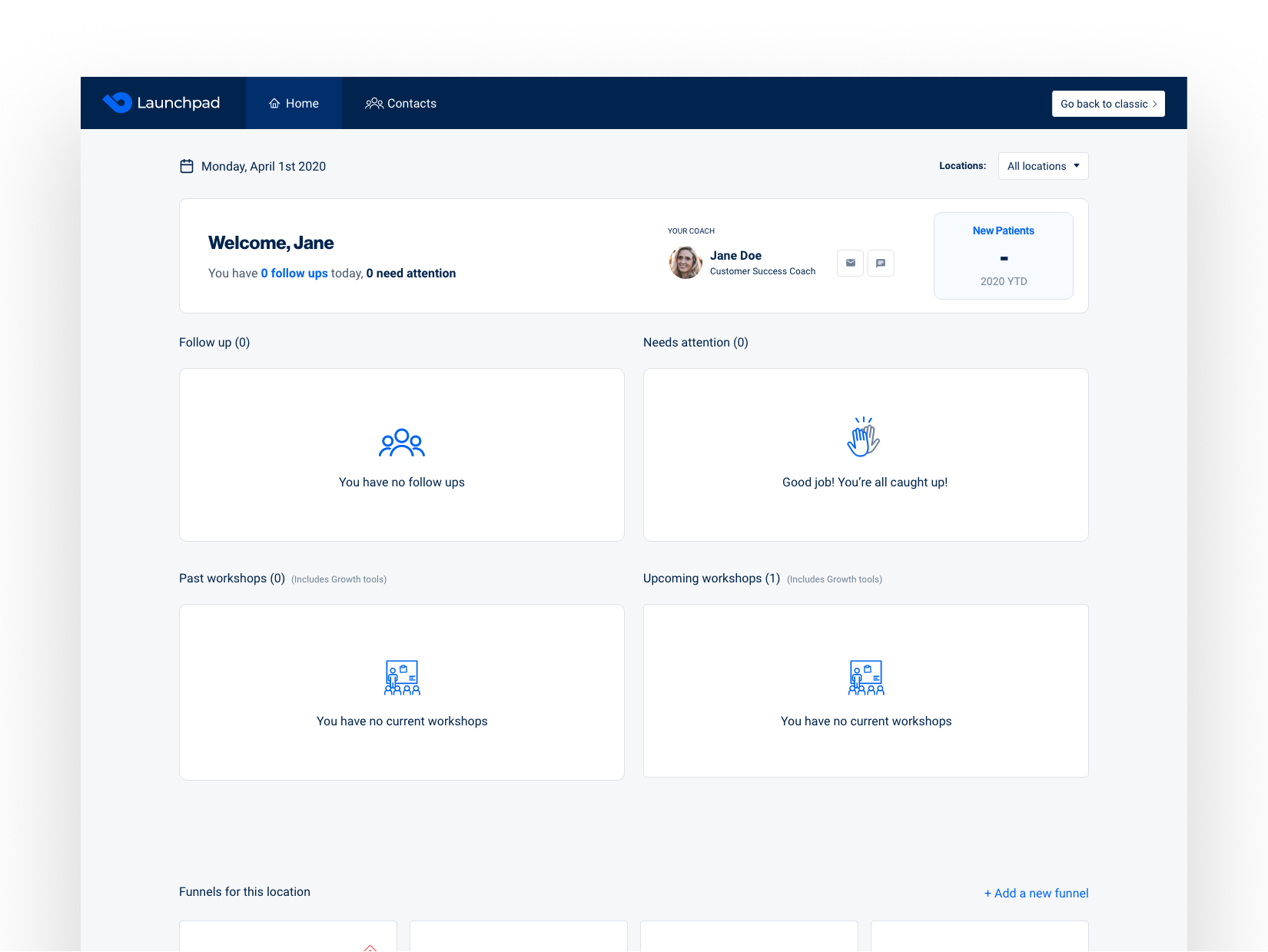Switch to the Contacts tab
1268x952 pixels.
[400, 103]
